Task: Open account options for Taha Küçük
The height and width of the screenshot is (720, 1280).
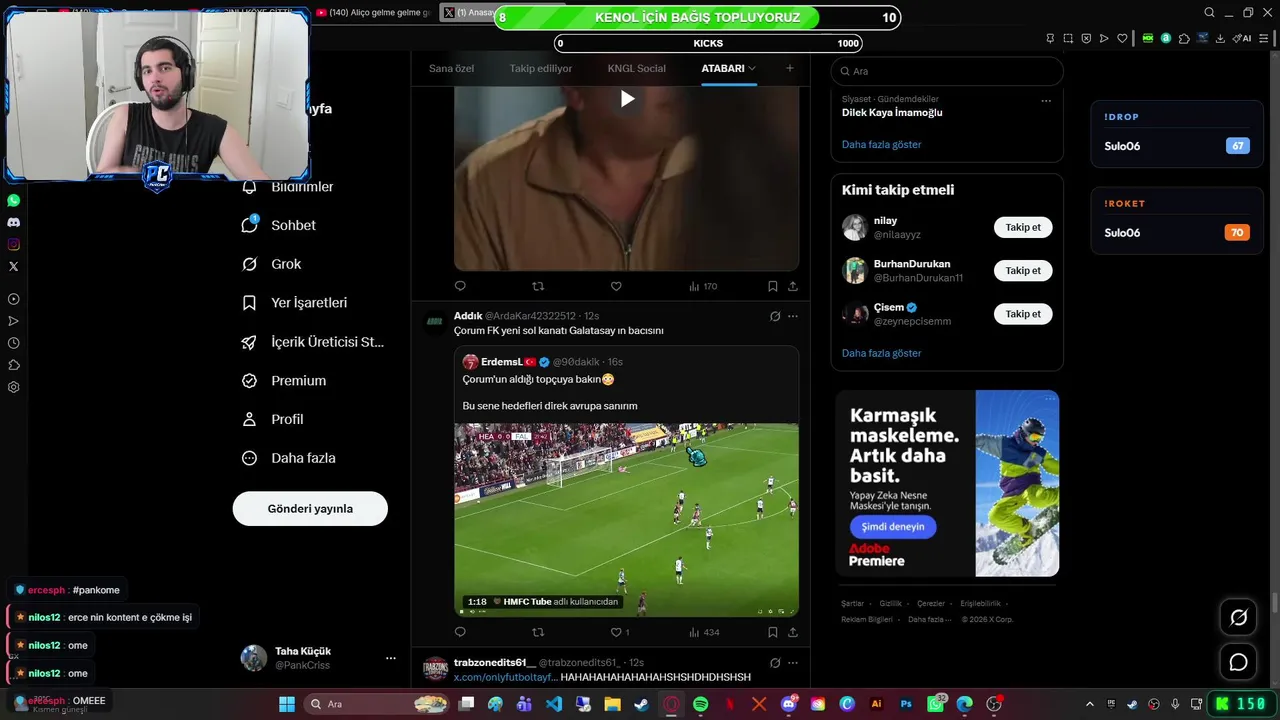Action: coord(390,658)
